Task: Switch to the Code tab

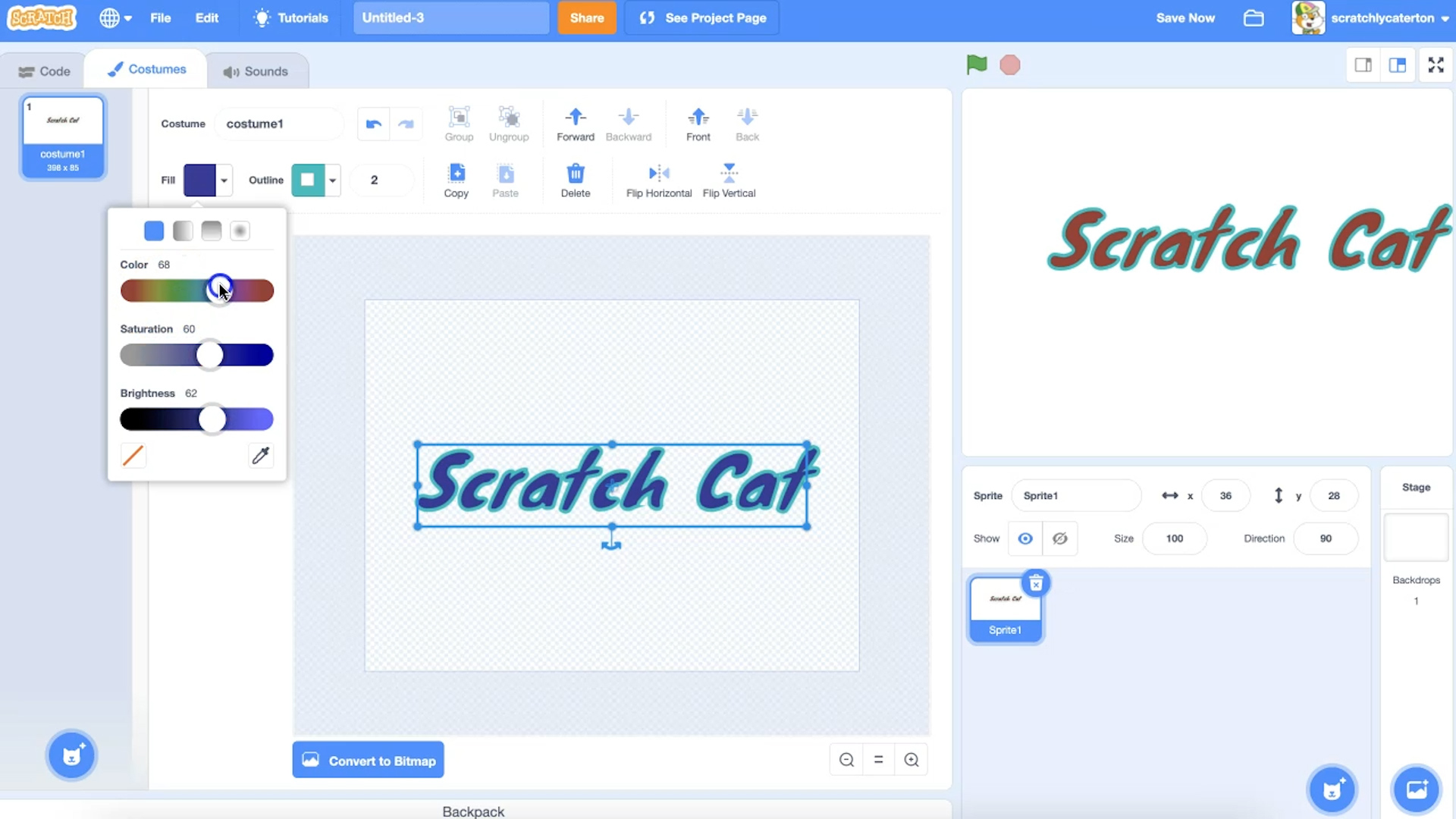Action: point(44,71)
